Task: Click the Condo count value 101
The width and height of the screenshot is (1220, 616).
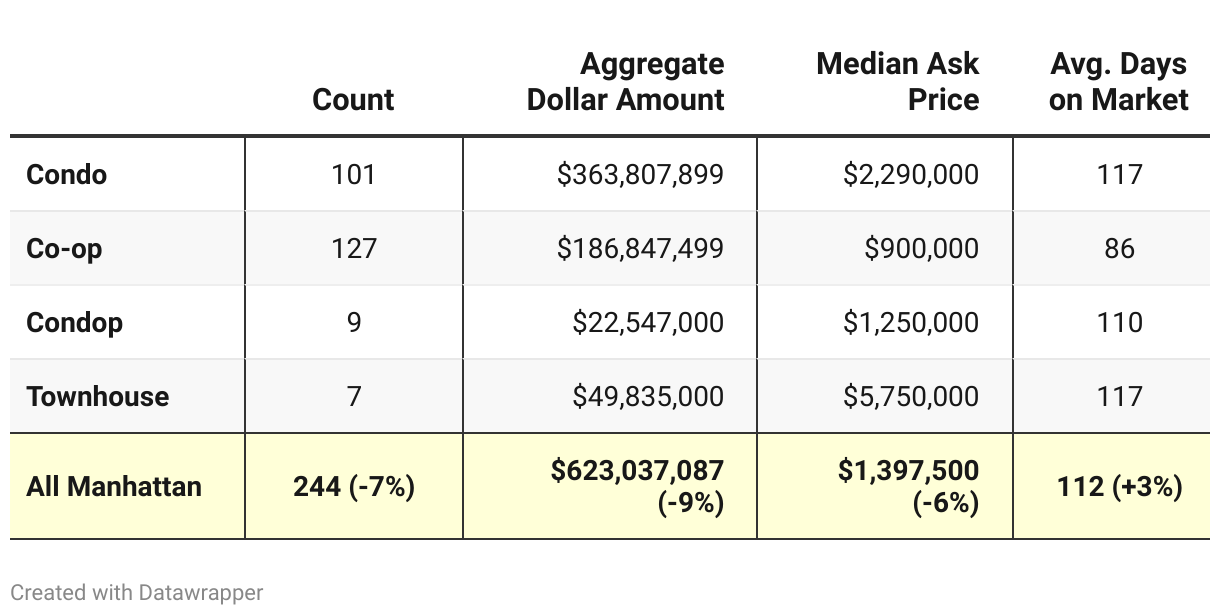Action: 353,174
